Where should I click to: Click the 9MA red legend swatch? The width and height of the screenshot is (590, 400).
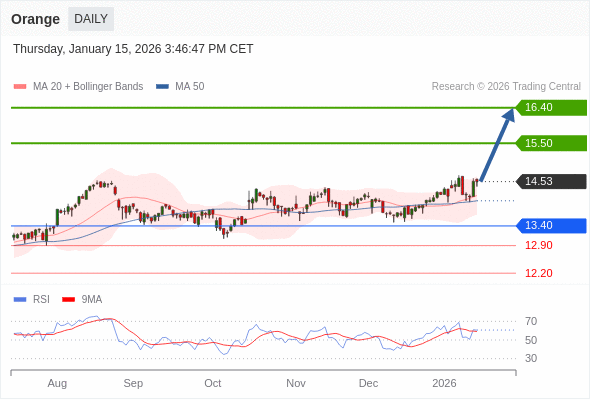[68, 300]
